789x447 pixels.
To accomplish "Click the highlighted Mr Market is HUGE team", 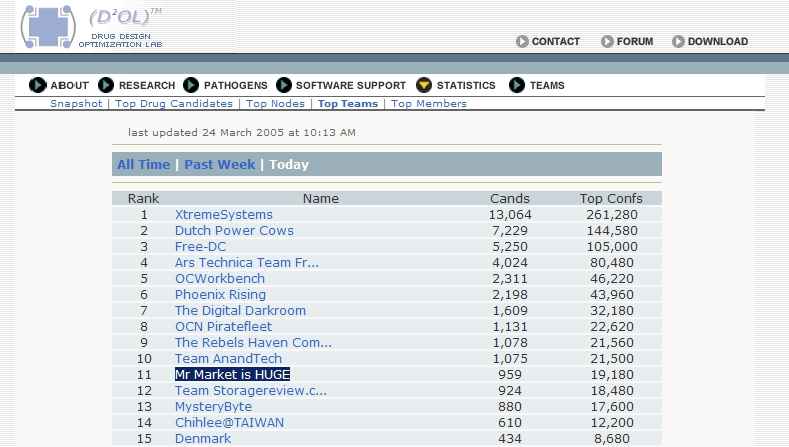I will [232, 375].
